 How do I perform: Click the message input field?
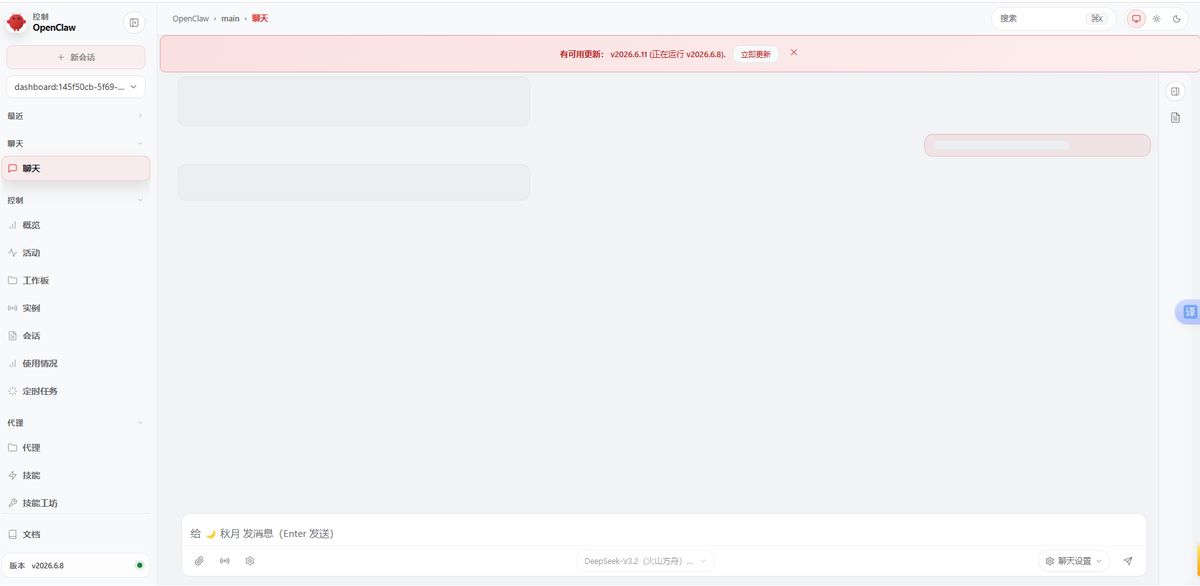point(664,533)
